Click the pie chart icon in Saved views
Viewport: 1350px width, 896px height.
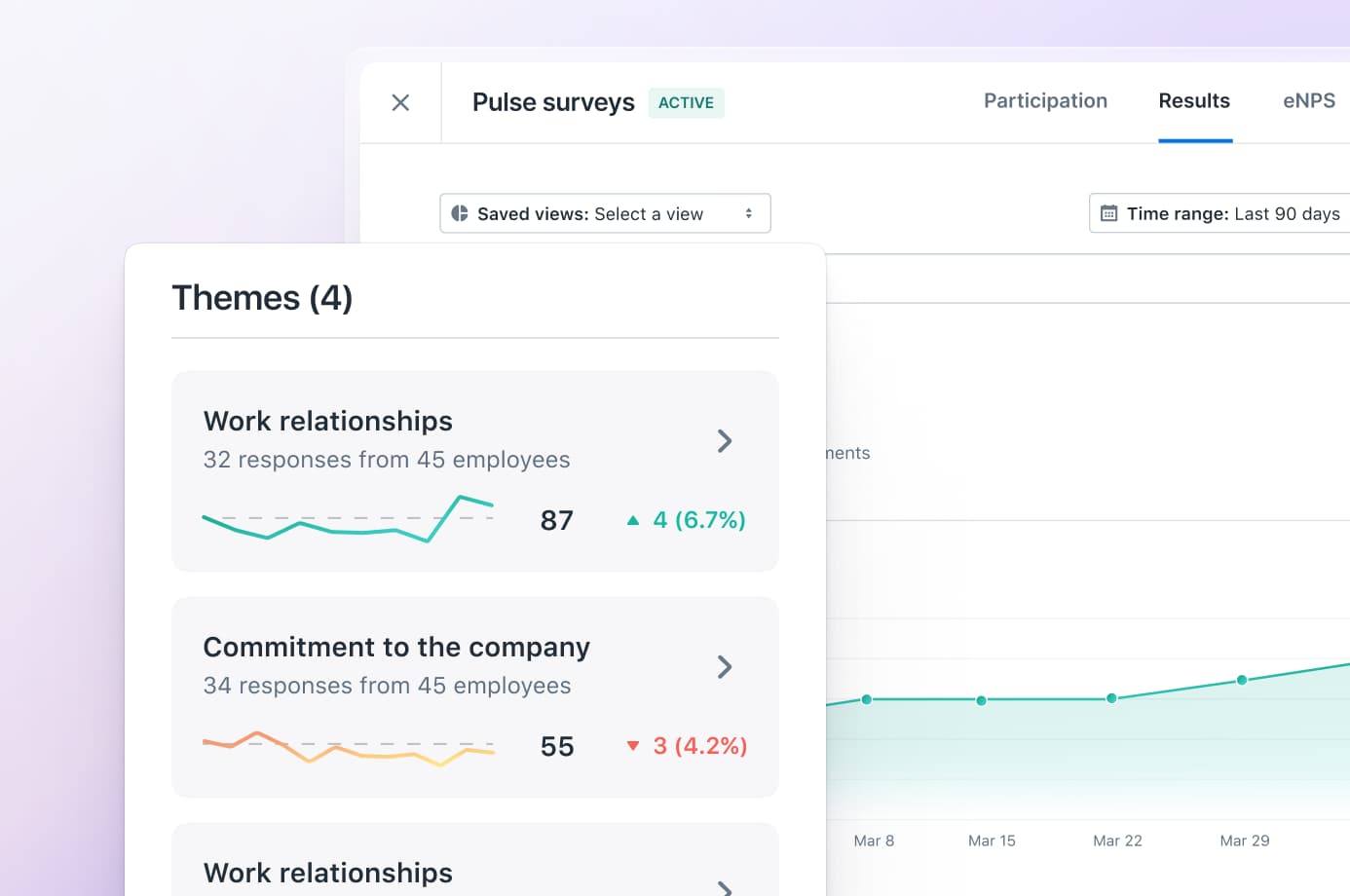point(460,213)
